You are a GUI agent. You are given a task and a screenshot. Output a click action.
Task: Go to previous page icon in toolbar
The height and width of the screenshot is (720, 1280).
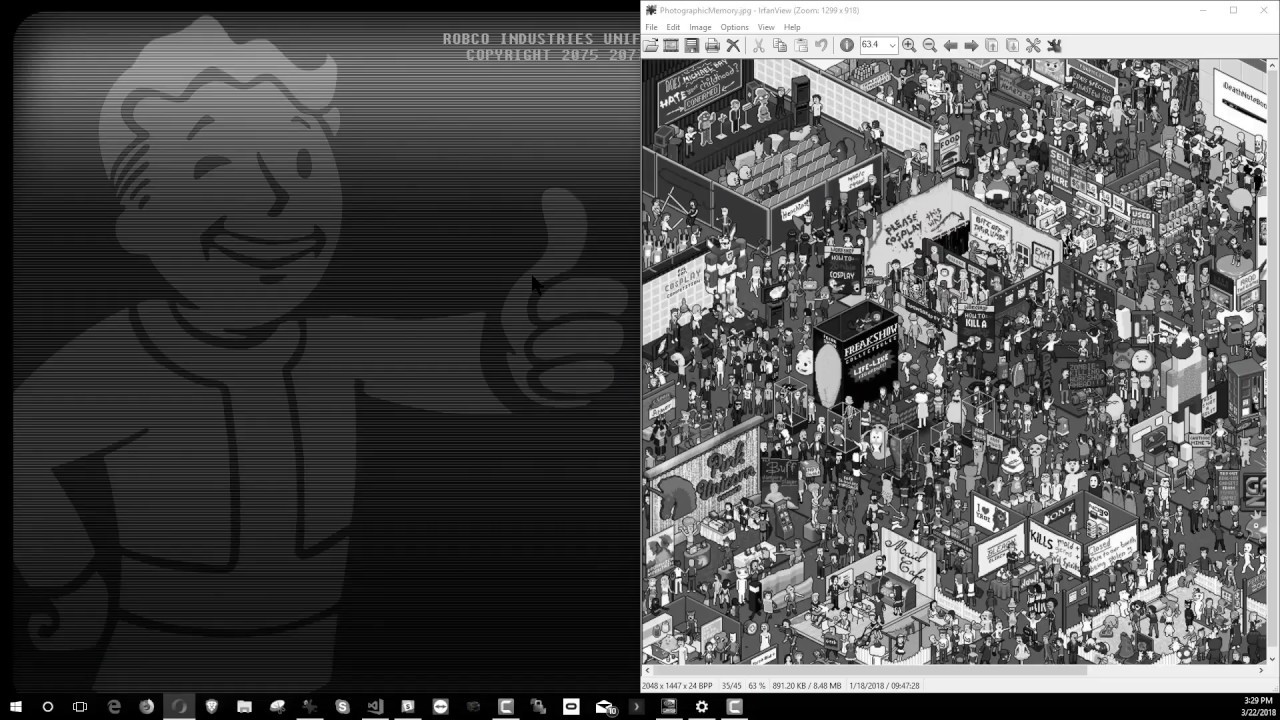(992, 45)
